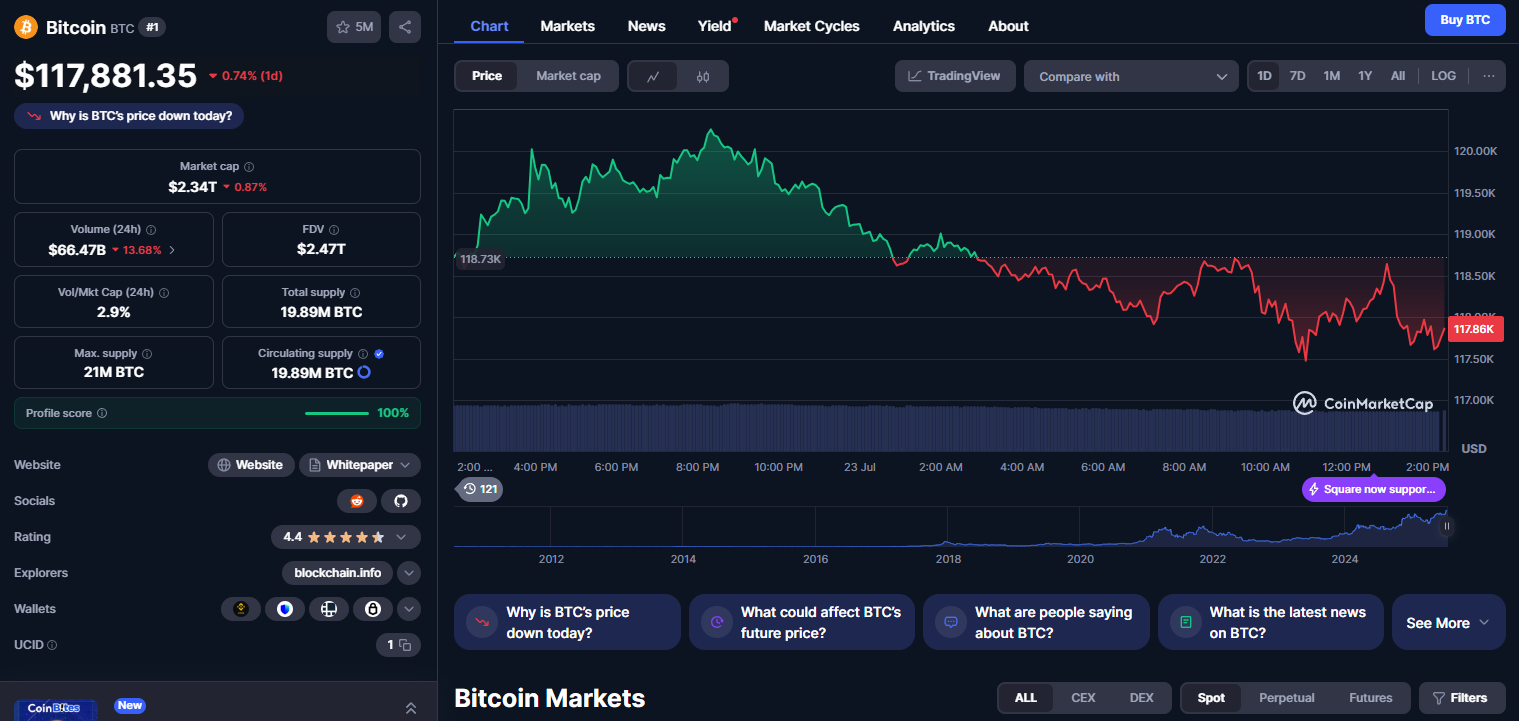This screenshot has width=1519, height=721.
Task: Open the Compare with dropdown
Action: tap(1131, 76)
